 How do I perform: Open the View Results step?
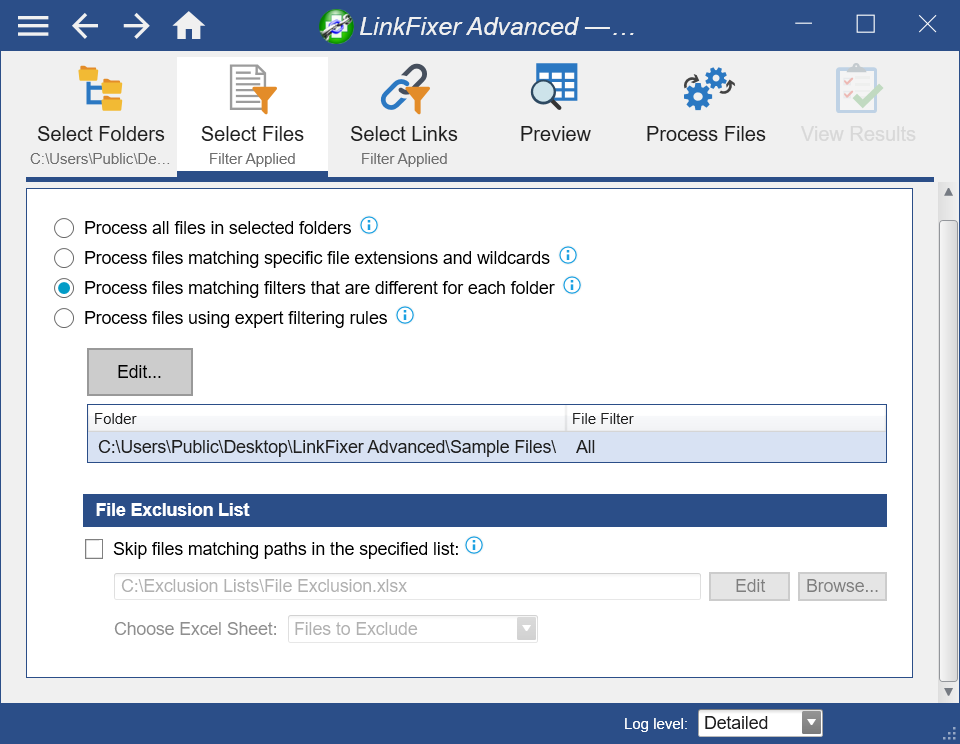[x=858, y=104]
